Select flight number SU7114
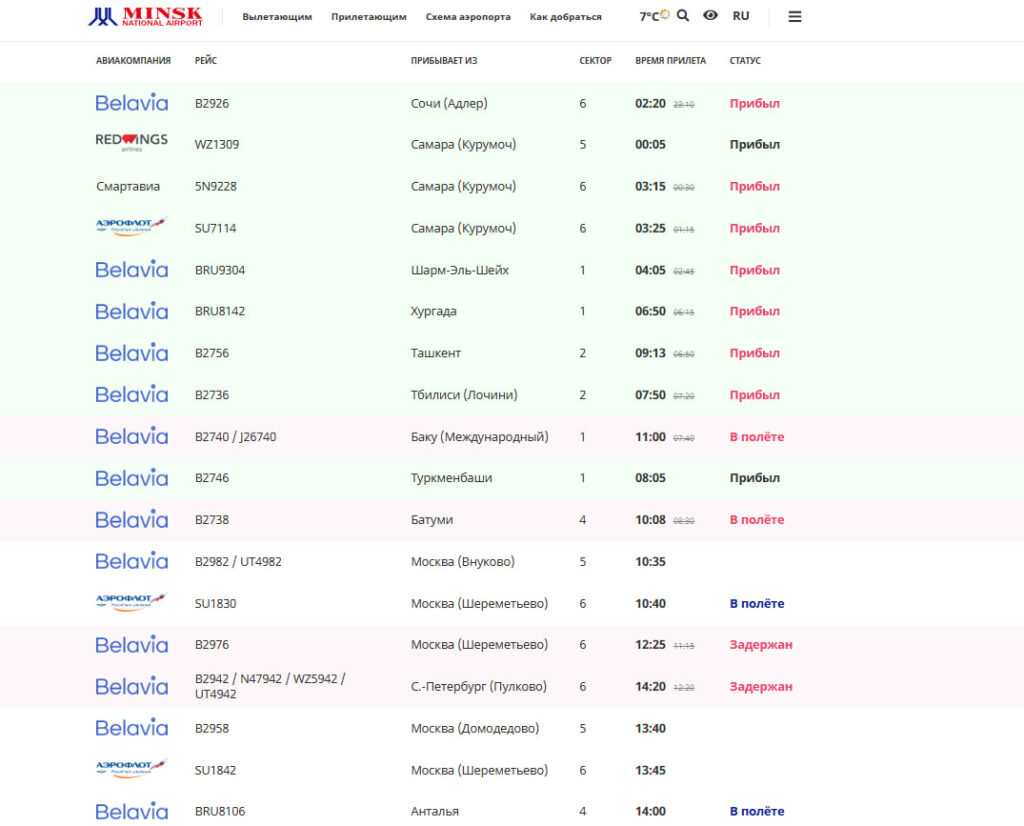 (x=216, y=229)
